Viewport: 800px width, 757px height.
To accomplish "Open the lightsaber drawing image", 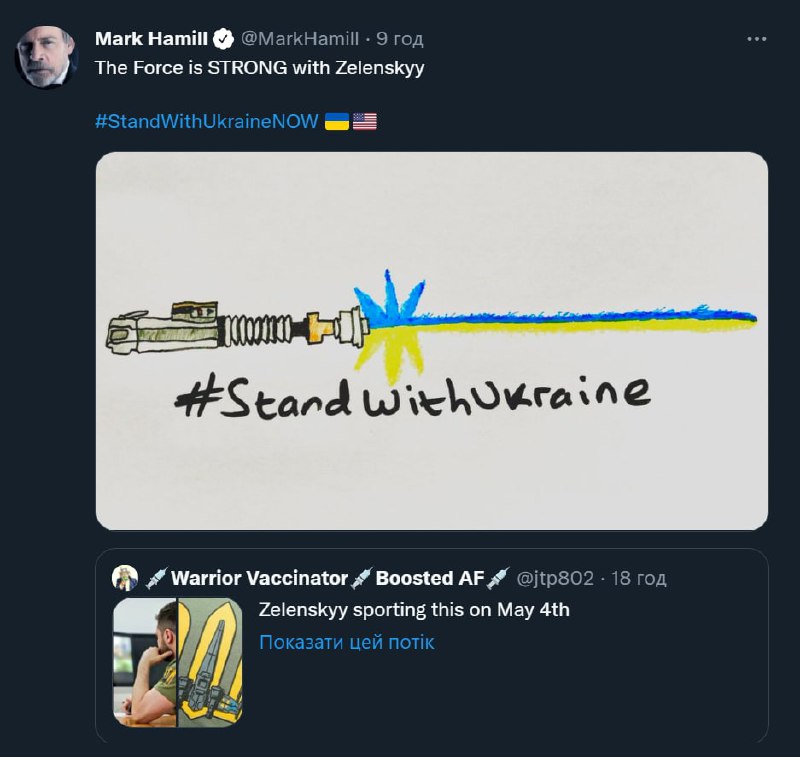I will coord(432,341).
